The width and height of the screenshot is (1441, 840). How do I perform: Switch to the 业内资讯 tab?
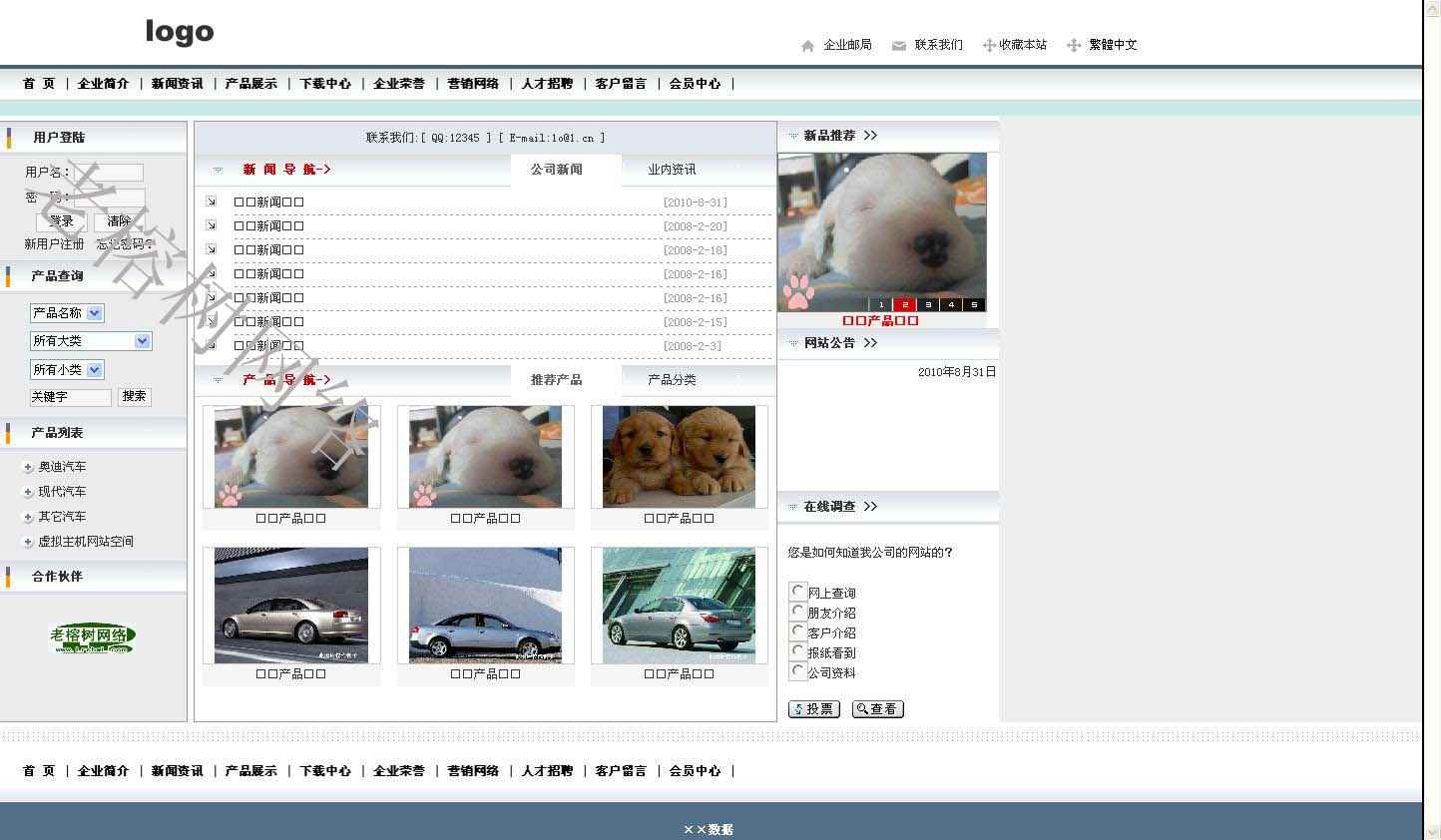pyautogui.click(x=672, y=170)
